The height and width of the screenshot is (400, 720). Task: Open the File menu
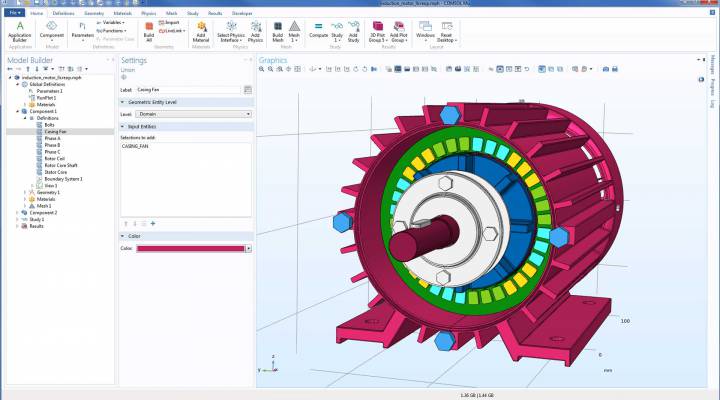15,13
